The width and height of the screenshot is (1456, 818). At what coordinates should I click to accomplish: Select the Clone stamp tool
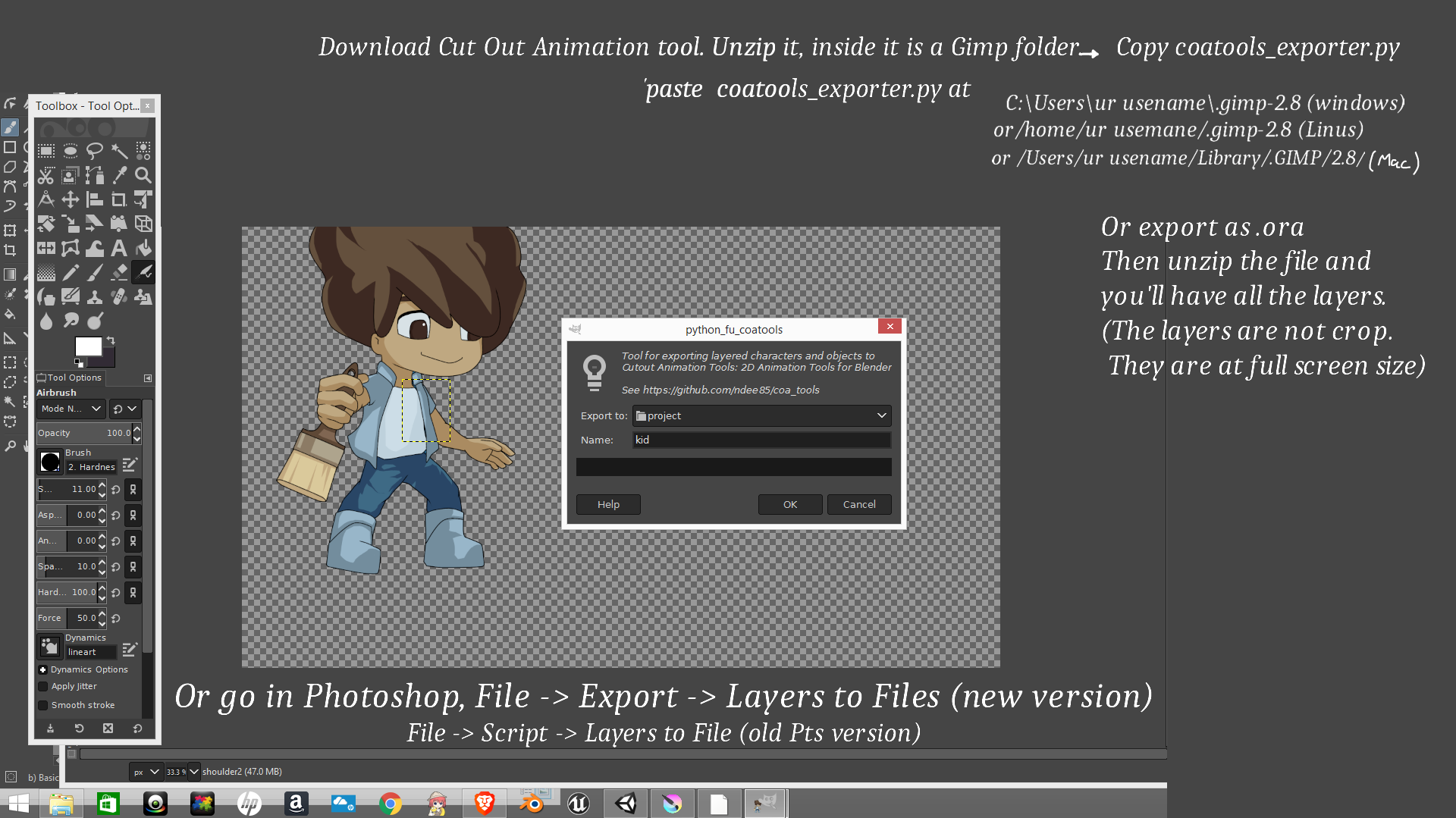[x=95, y=296]
